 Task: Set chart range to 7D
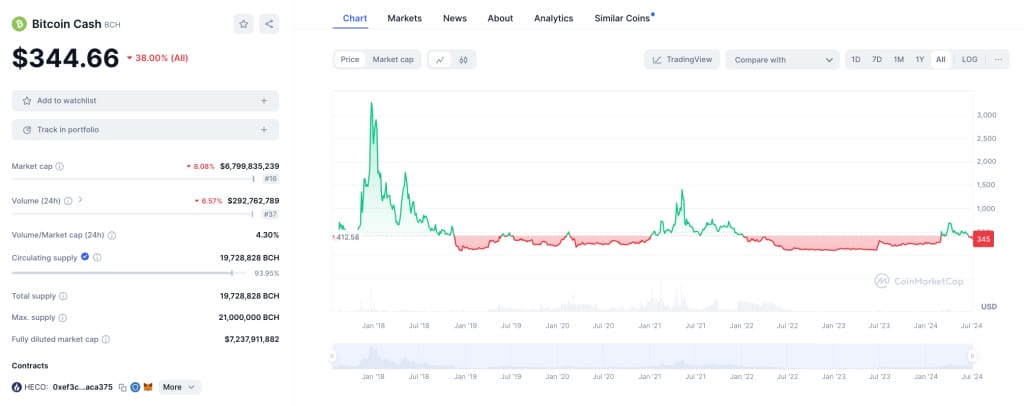point(877,59)
